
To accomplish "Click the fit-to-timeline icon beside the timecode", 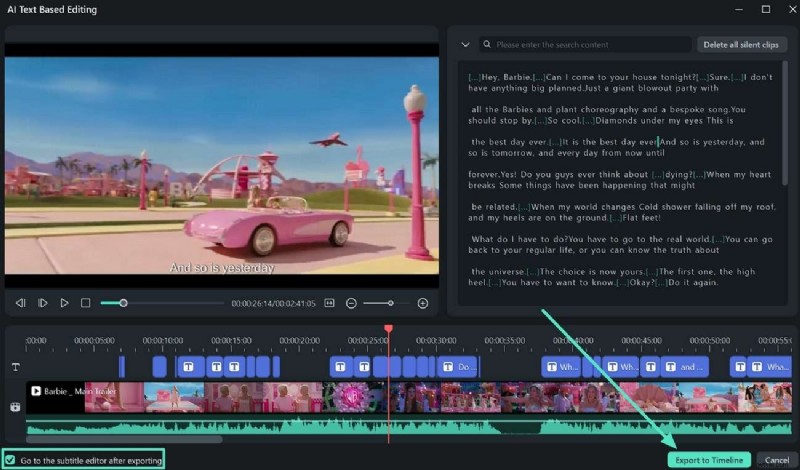I will [x=329, y=303].
